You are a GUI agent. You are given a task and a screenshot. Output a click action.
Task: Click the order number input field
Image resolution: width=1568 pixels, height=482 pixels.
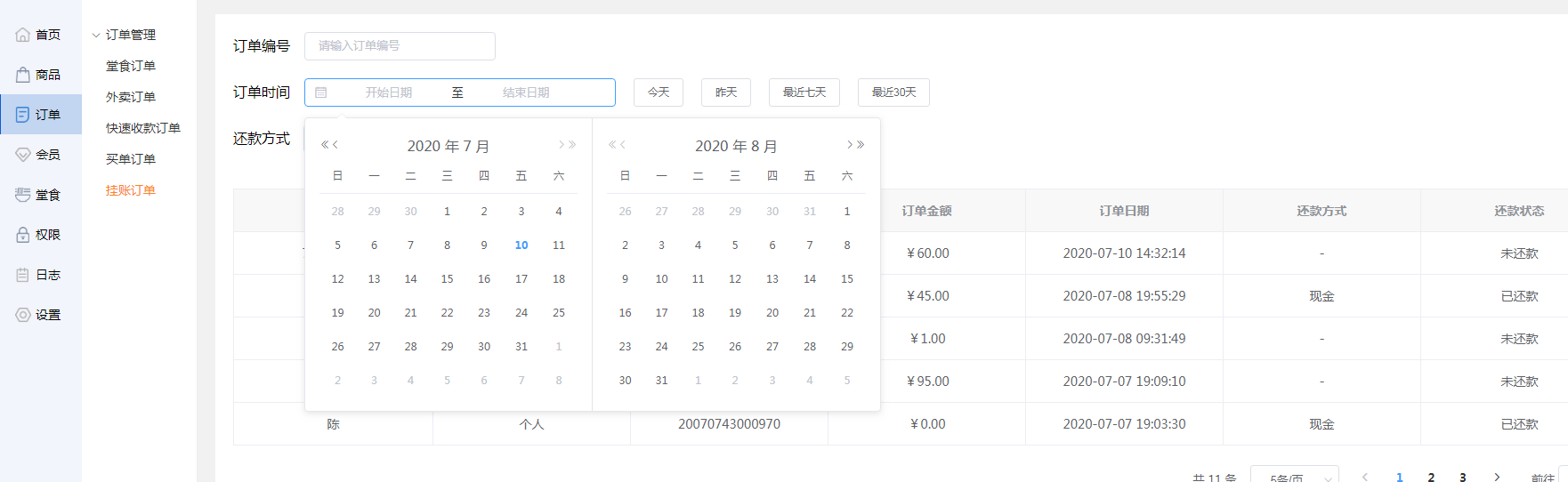tap(400, 46)
